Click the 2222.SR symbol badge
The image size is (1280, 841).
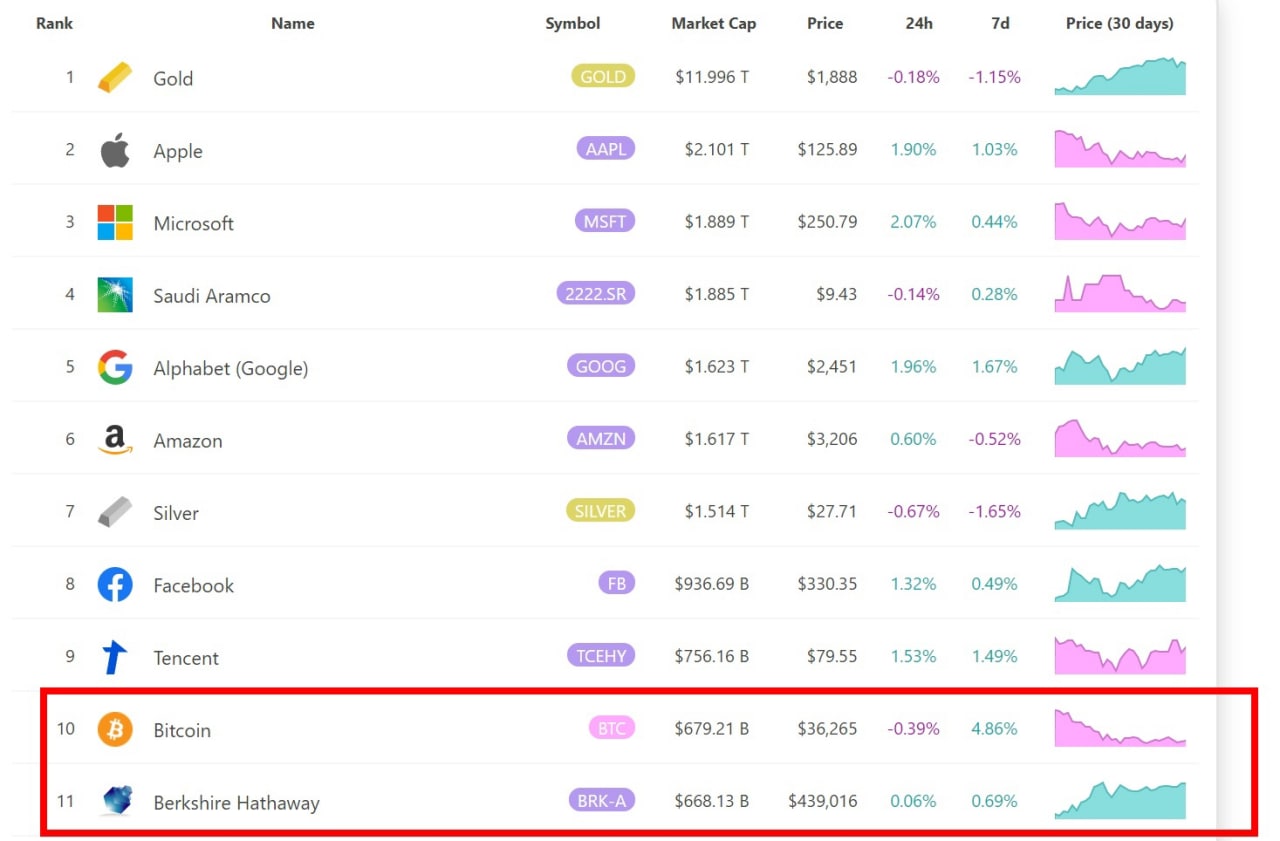click(x=595, y=293)
